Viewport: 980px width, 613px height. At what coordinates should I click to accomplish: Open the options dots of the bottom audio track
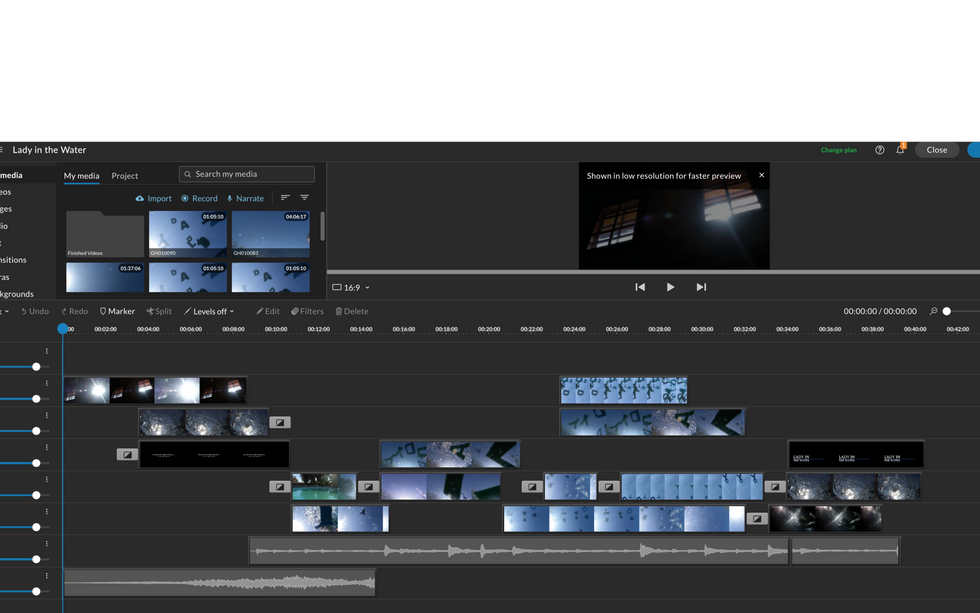point(47,576)
